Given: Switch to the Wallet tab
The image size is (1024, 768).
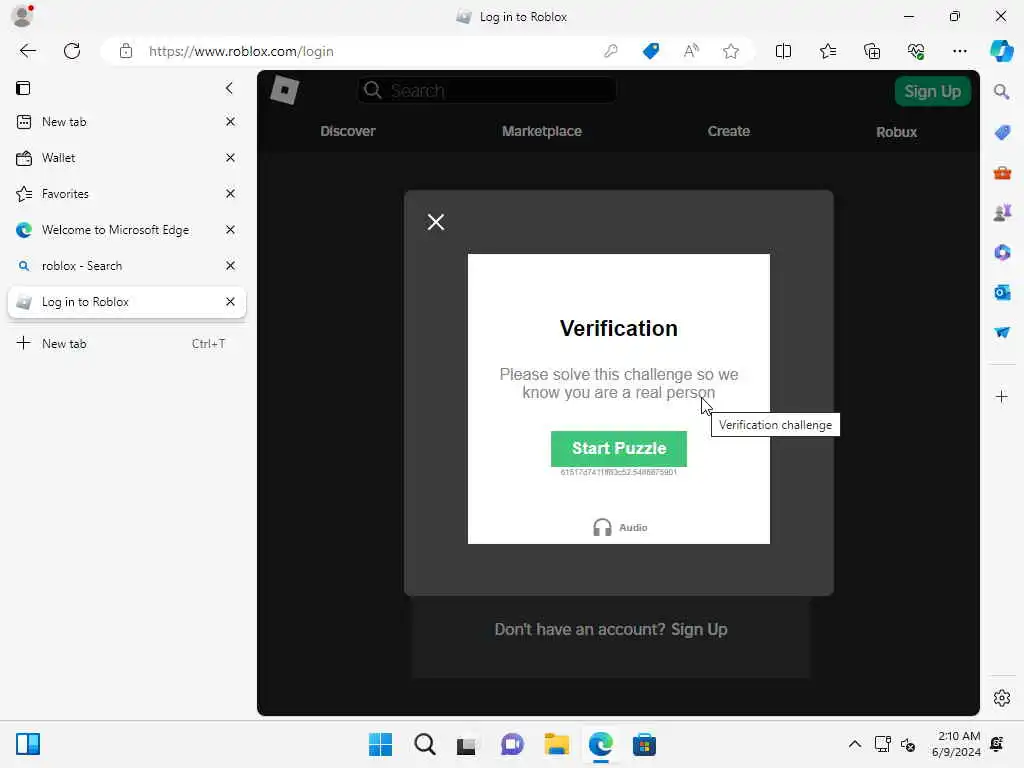Looking at the screenshot, I should point(127,157).
